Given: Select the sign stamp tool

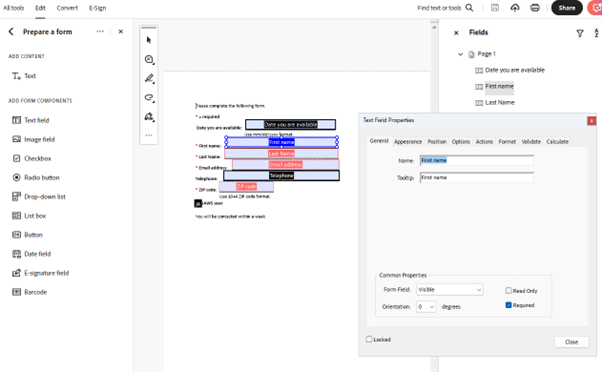Looking at the screenshot, I should [149, 117].
